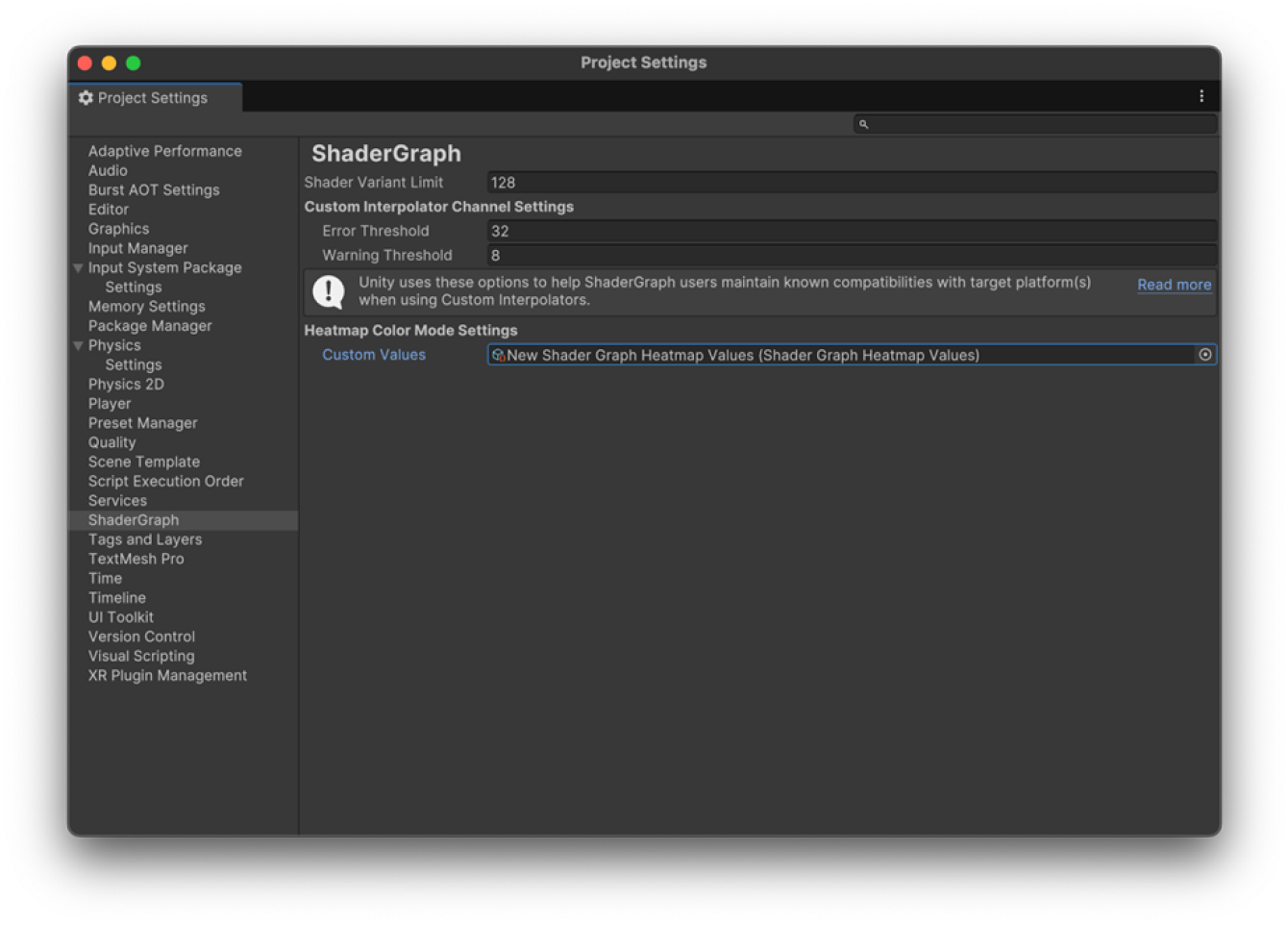Click the Warning Threshold label
This screenshot has height=926, width=1288.
(387, 255)
